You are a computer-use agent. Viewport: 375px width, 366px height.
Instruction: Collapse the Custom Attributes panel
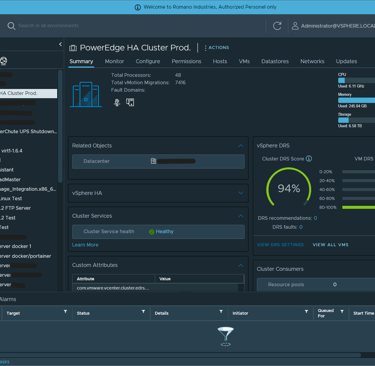tap(241, 265)
